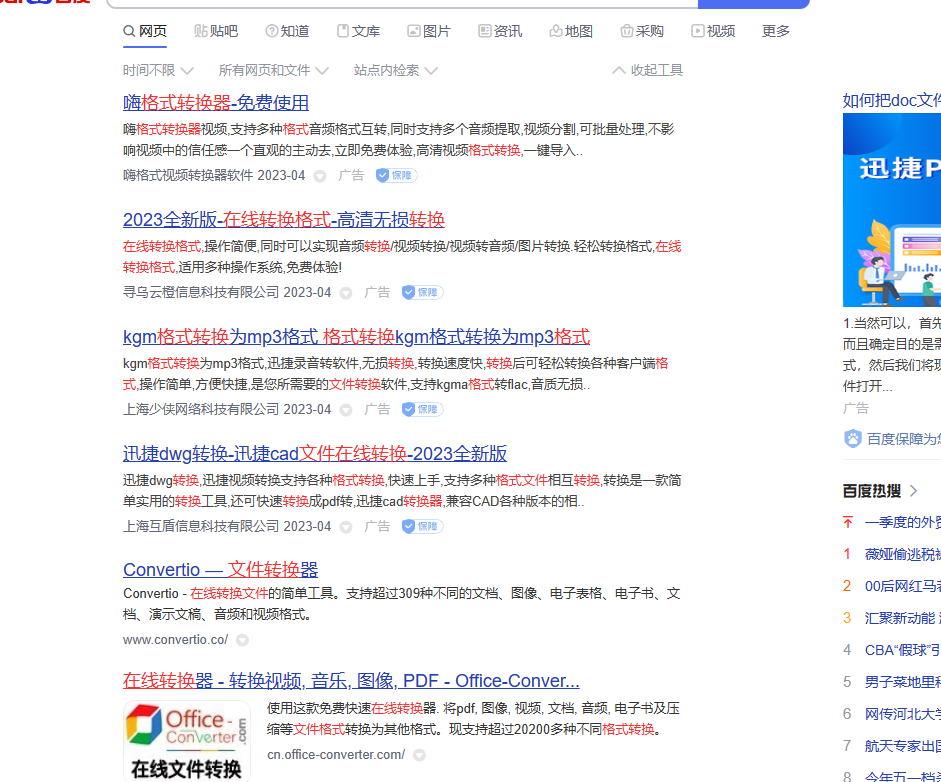Image resolution: width=941 pixels, height=782 pixels.
Task: Open the 2023全新版-在线转换格式 result
Action: click(284, 220)
